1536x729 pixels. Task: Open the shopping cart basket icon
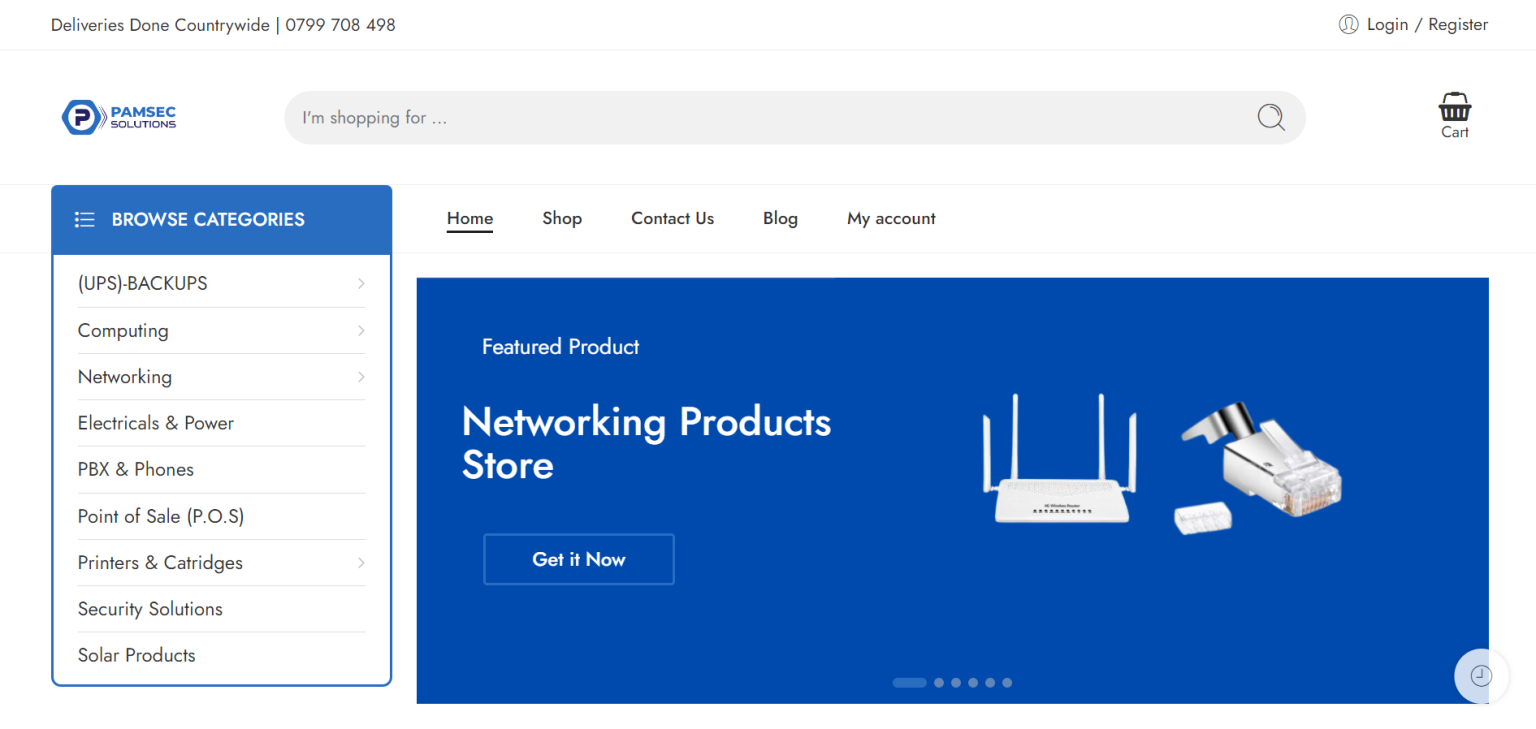click(x=1454, y=107)
